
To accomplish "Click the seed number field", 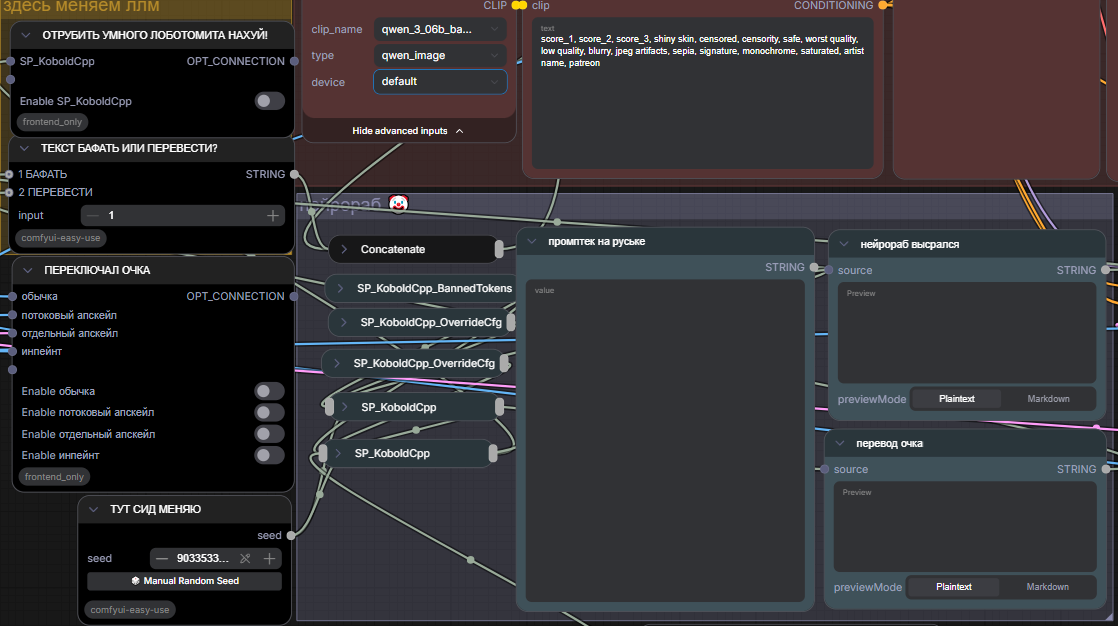I will pos(203,558).
